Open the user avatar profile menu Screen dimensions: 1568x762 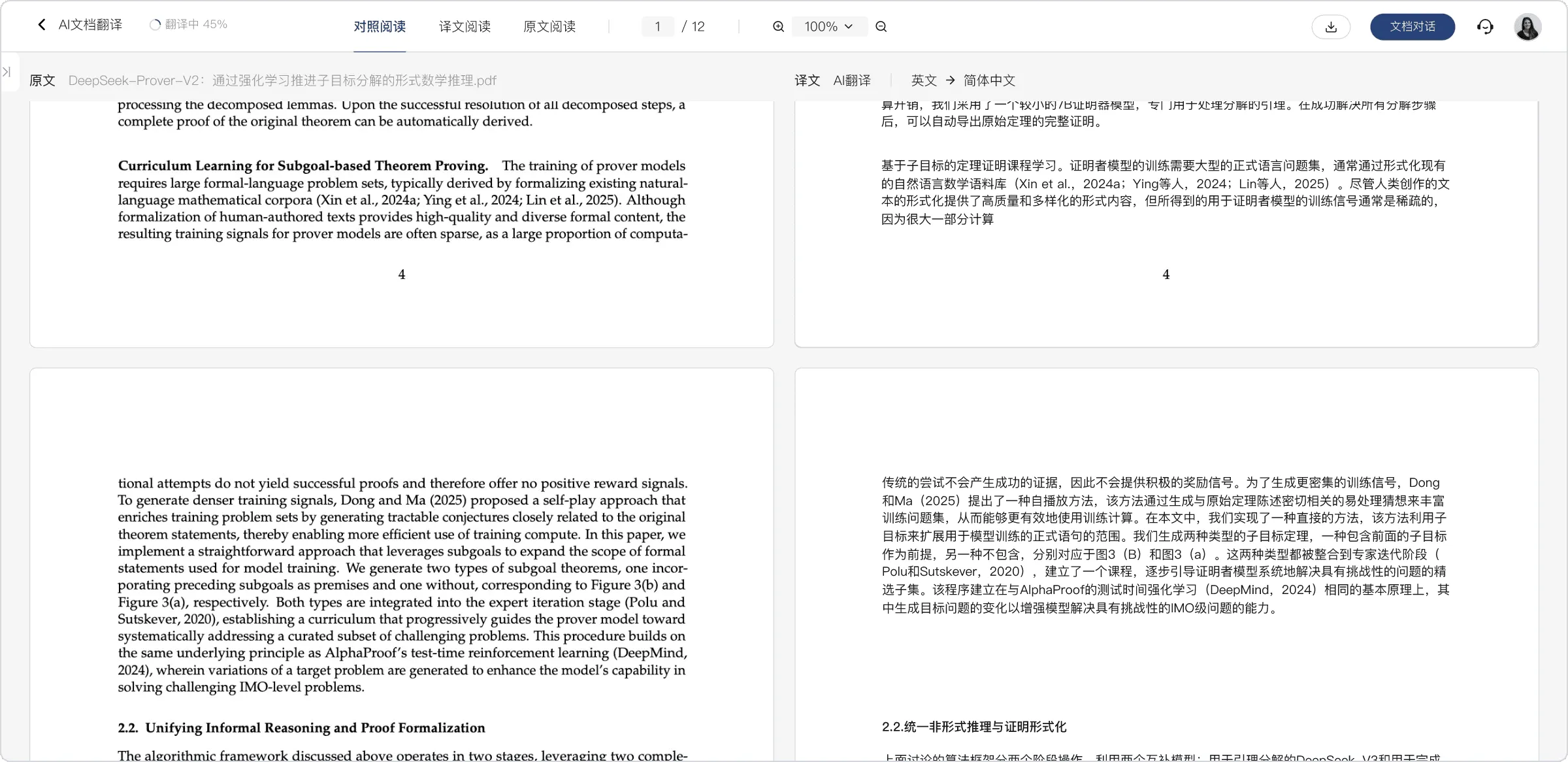coord(1527,27)
